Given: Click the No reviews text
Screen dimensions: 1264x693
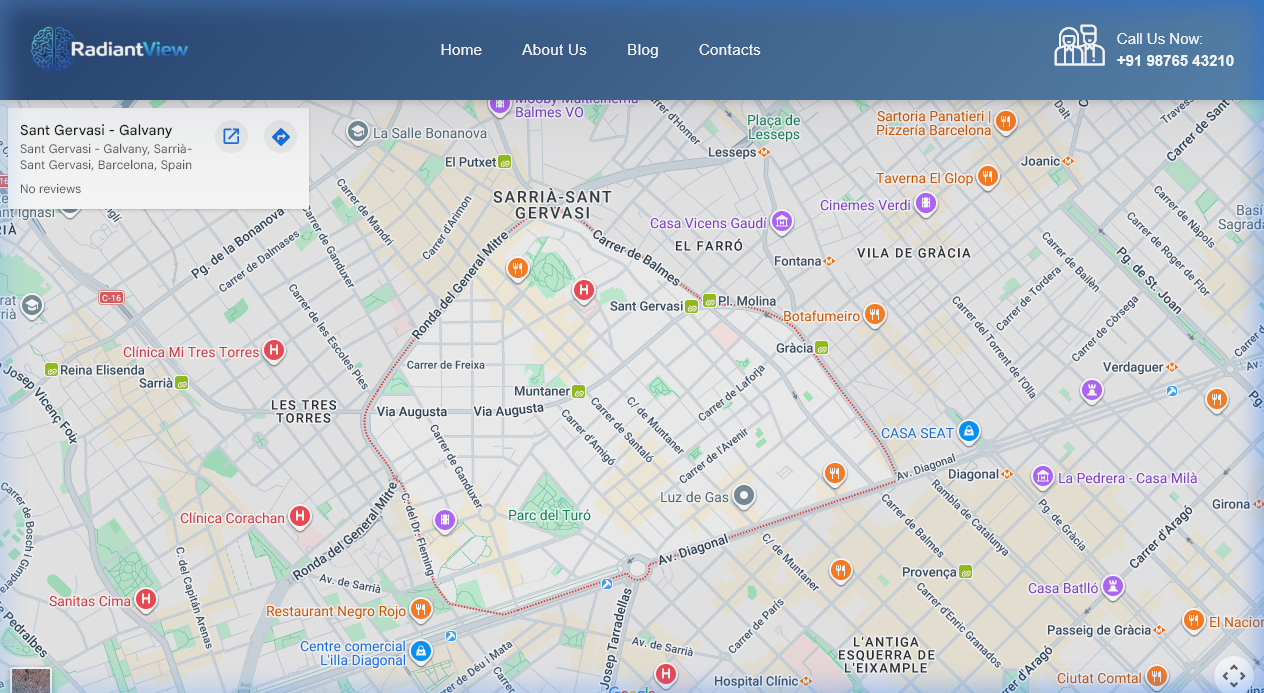Looking at the screenshot, I should (51, 189).
